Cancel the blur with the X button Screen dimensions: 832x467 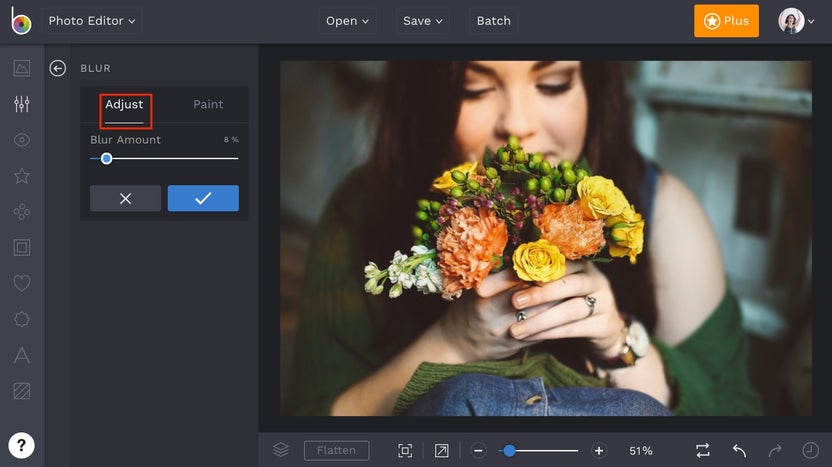[x=125, y=198]
